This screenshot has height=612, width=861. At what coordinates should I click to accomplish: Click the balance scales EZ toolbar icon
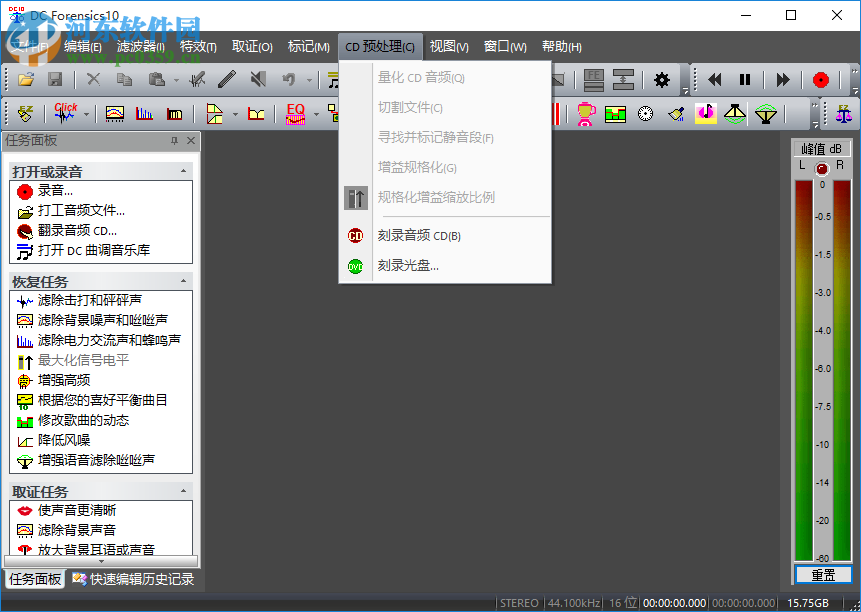tap(844, 114)
